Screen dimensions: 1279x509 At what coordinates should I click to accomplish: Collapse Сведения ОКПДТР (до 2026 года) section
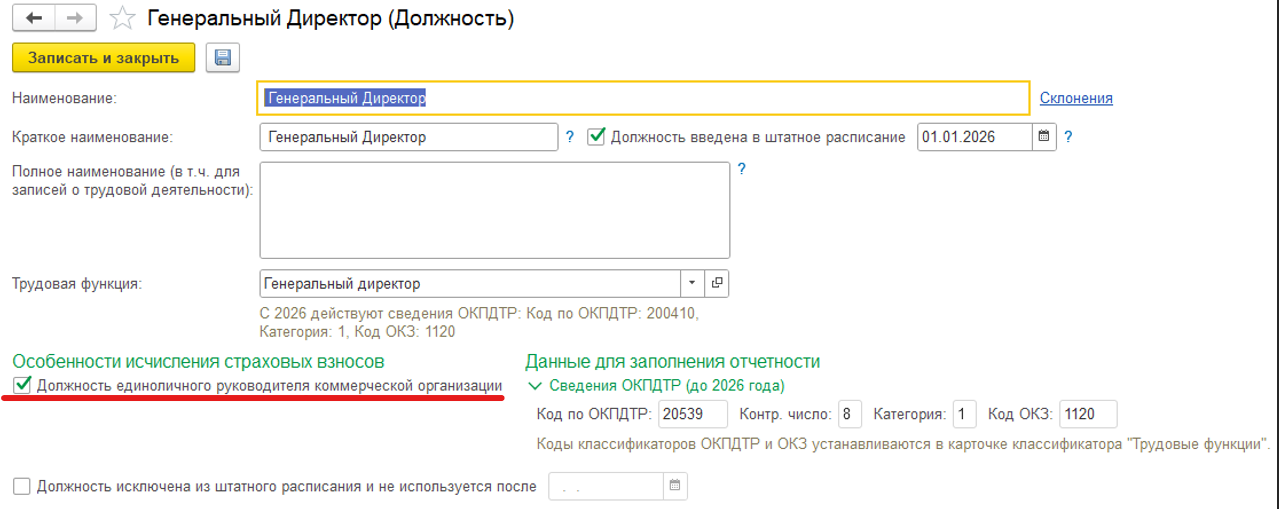(535, 385)
